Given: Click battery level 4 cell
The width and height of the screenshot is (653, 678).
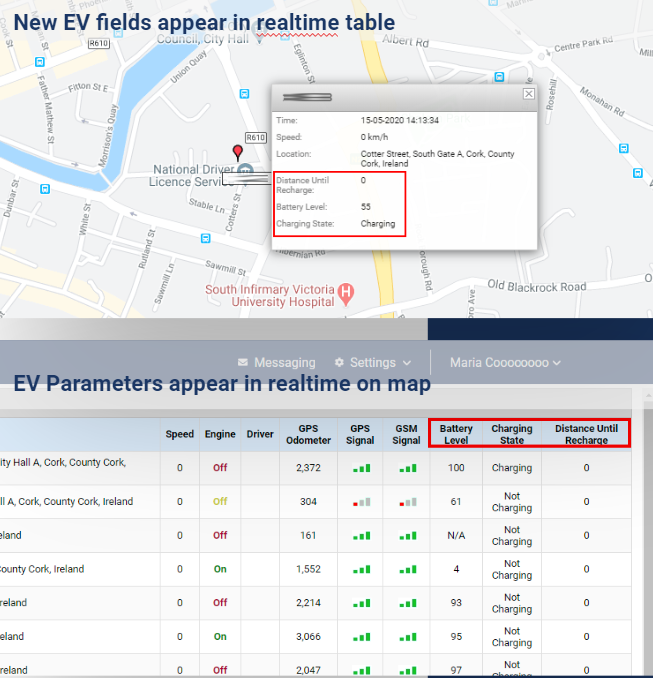Looking at the screenshot, I should (456, 569).
